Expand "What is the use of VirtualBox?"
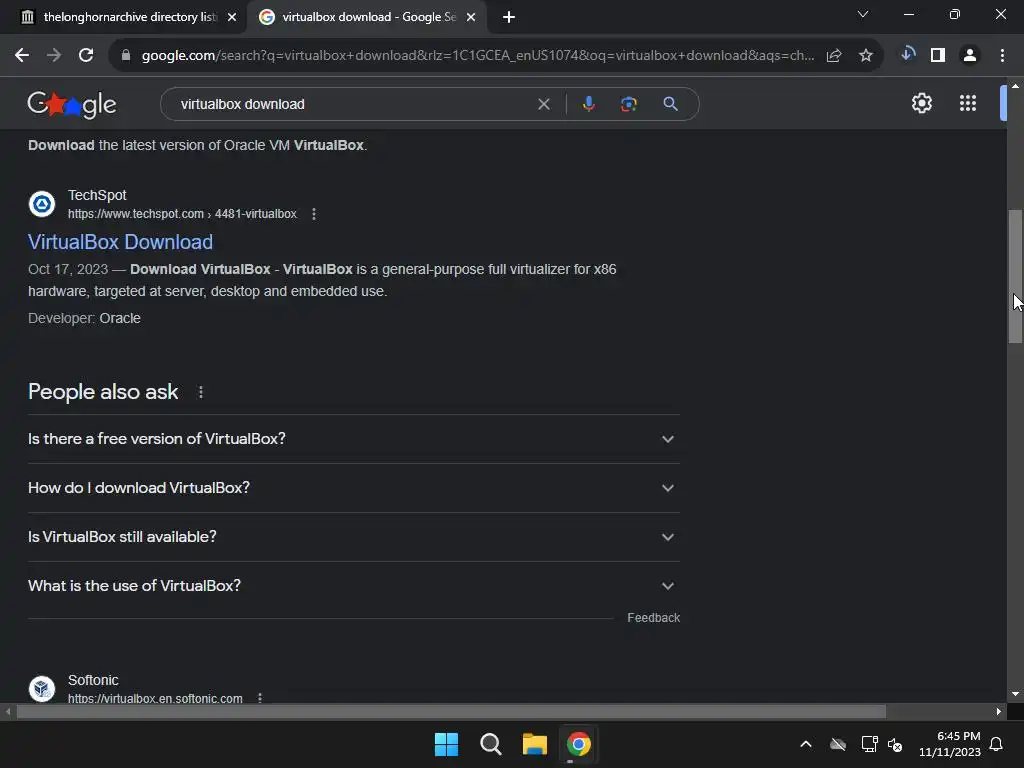 354,586
